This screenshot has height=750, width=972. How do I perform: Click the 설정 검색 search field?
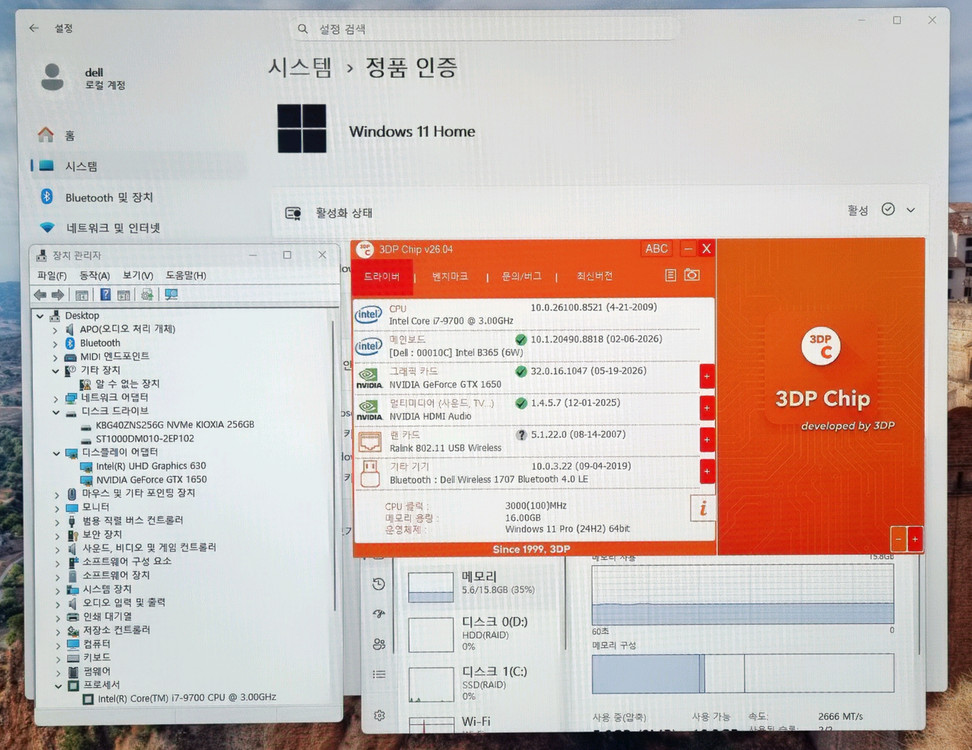pos(484,29)
